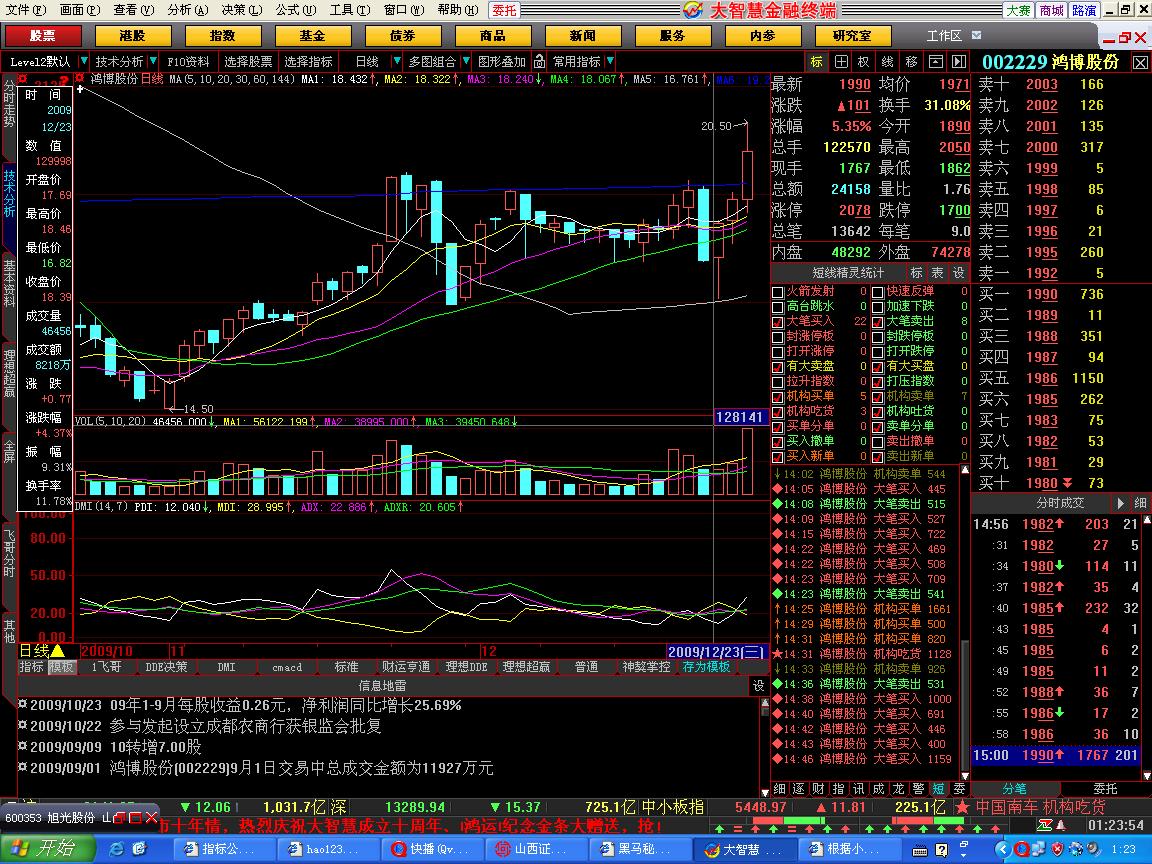Click the 委托 entrust button in menu bar

pyautogui.click(x=504, y=10)
